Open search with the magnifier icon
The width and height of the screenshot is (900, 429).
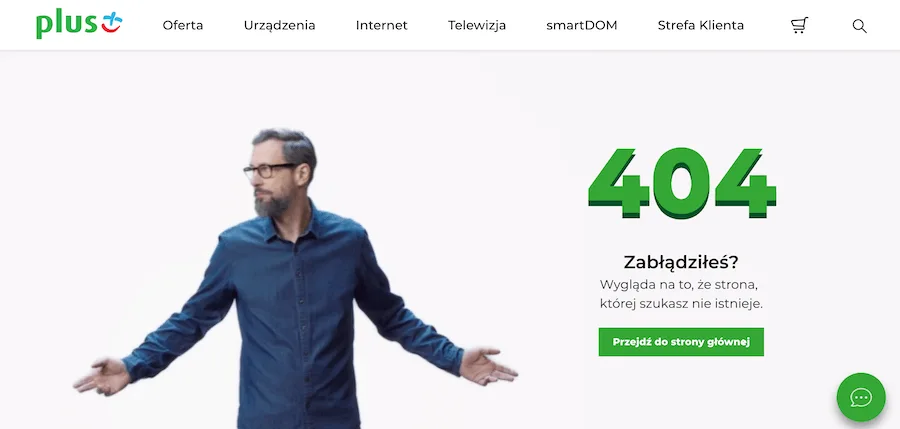tap(859, 26)
